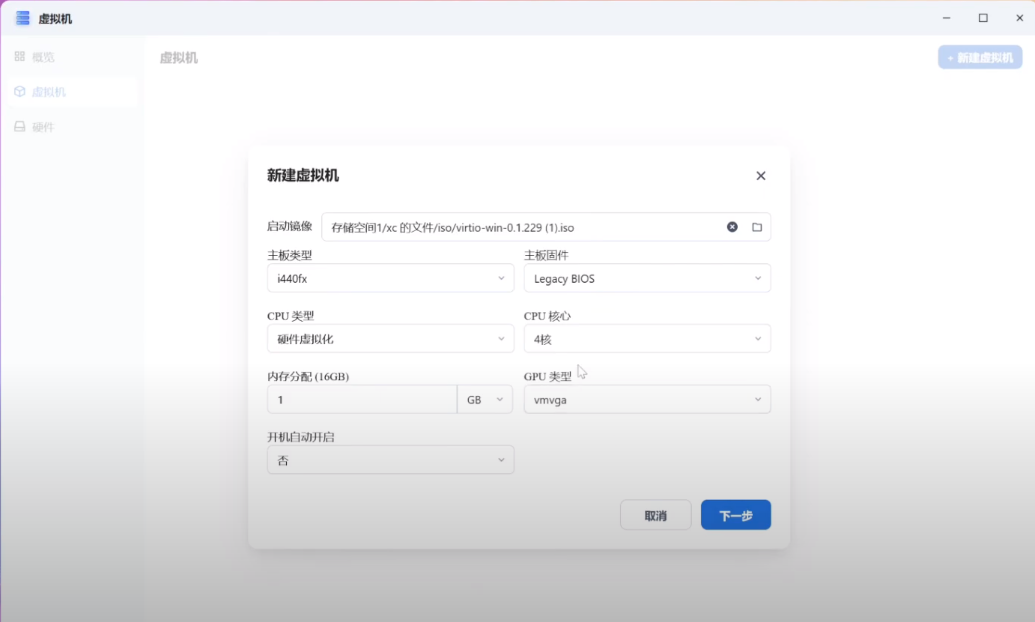The image size is (1035, 622).
Task: Focus the 内存分配 value input field
Action: click(361, 399)
